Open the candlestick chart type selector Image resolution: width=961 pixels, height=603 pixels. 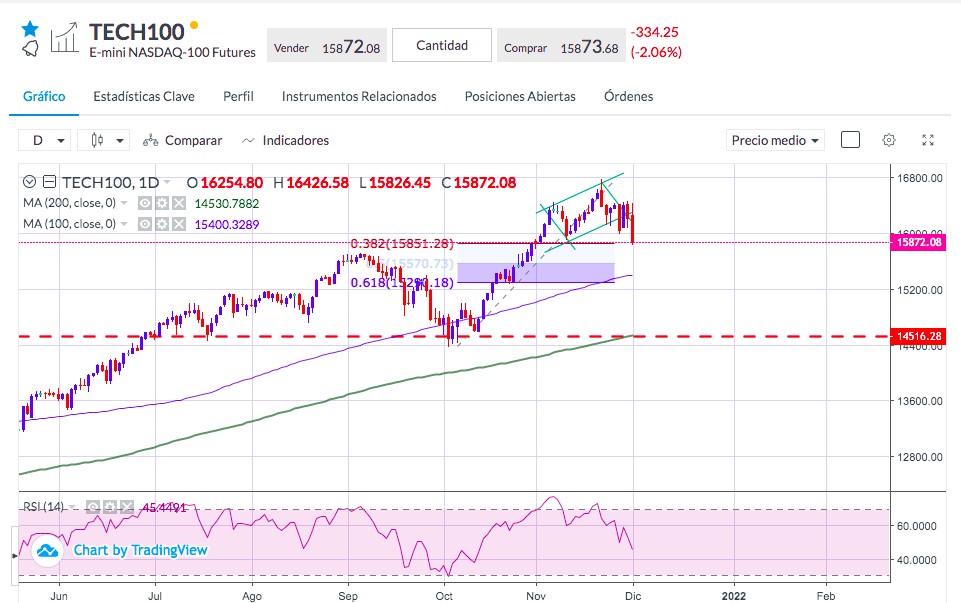103,140
